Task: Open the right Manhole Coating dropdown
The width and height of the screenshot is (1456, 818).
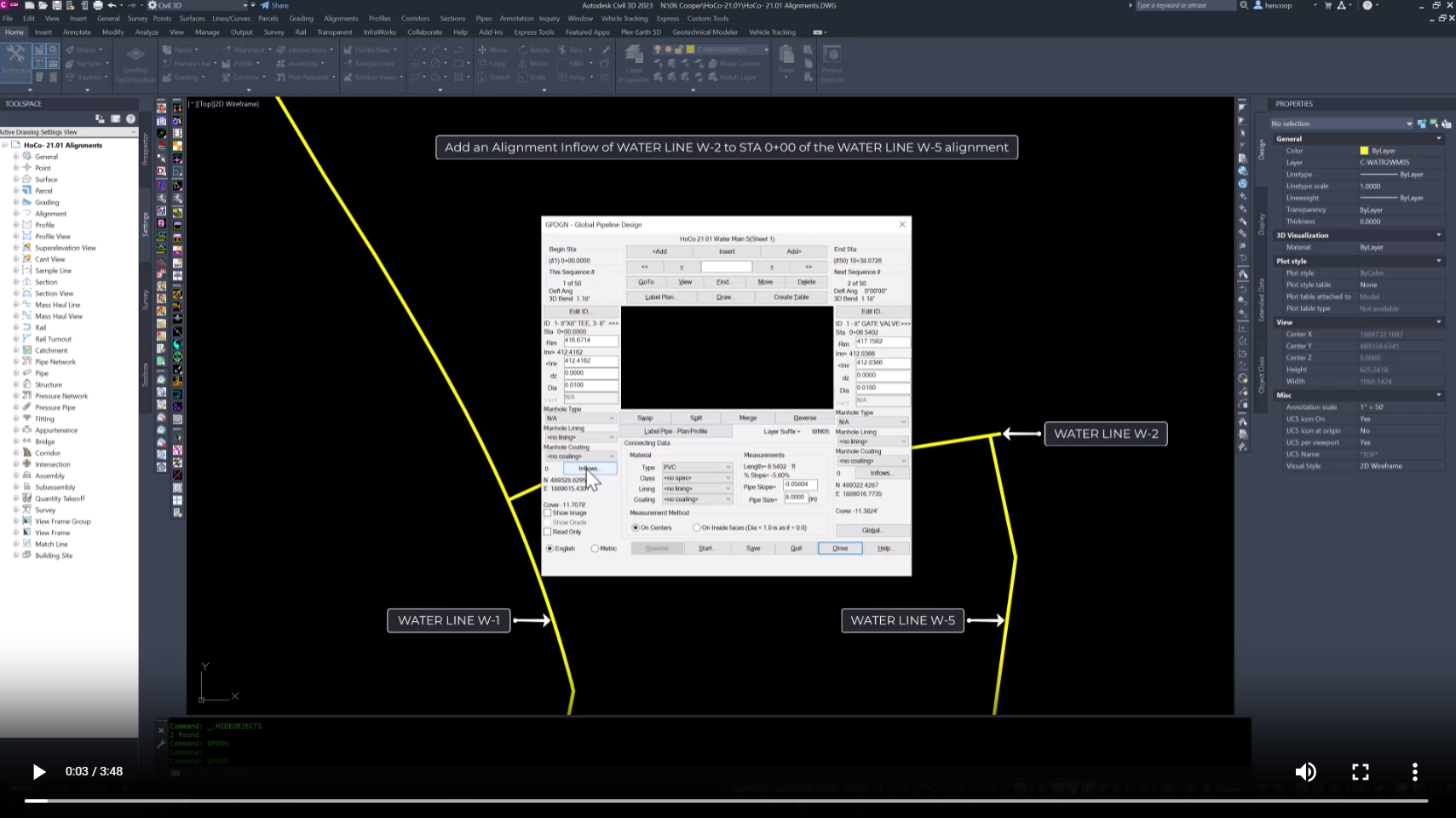Action: click(x=872, y=461)
